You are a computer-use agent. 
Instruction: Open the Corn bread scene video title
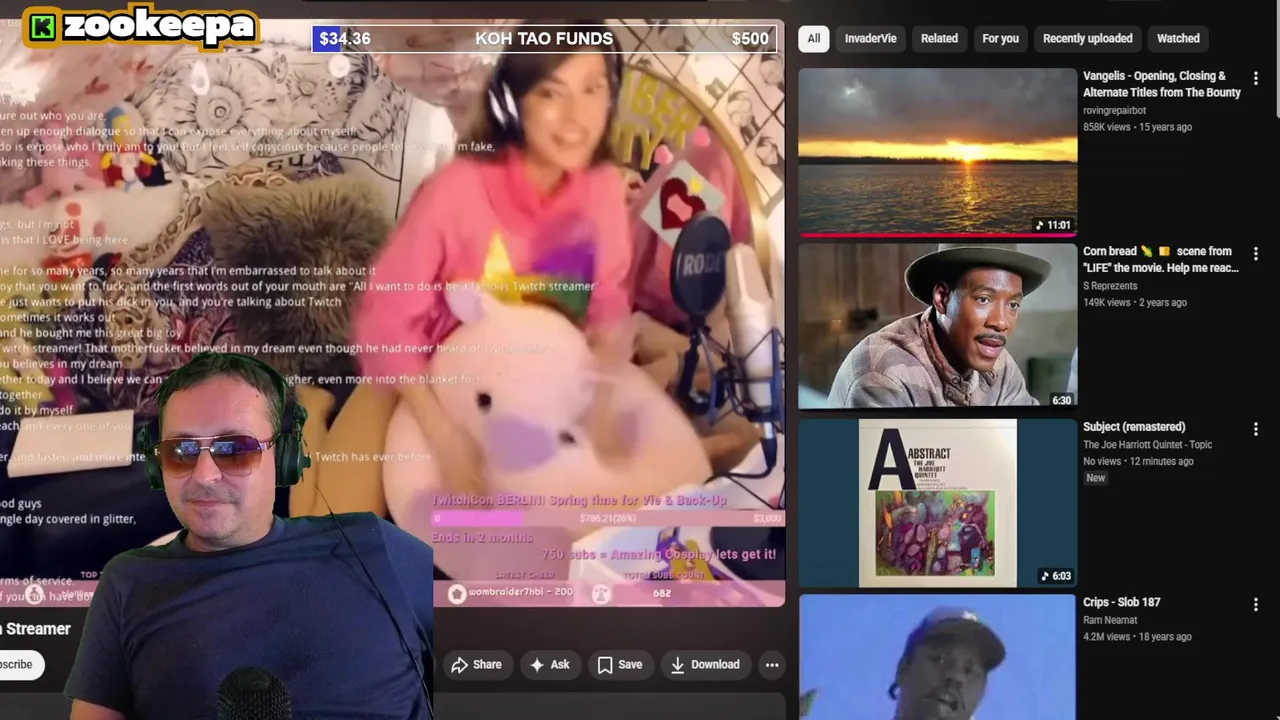coord(1160,259)
